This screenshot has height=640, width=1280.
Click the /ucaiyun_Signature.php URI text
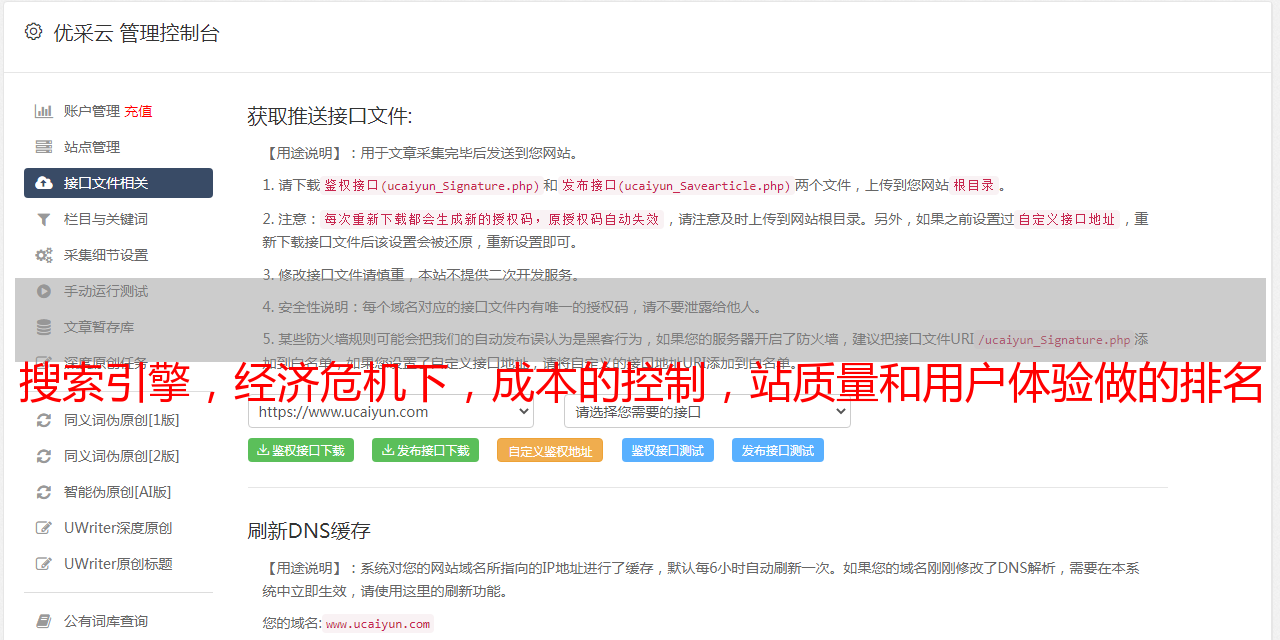click(x=1054, y=340)
